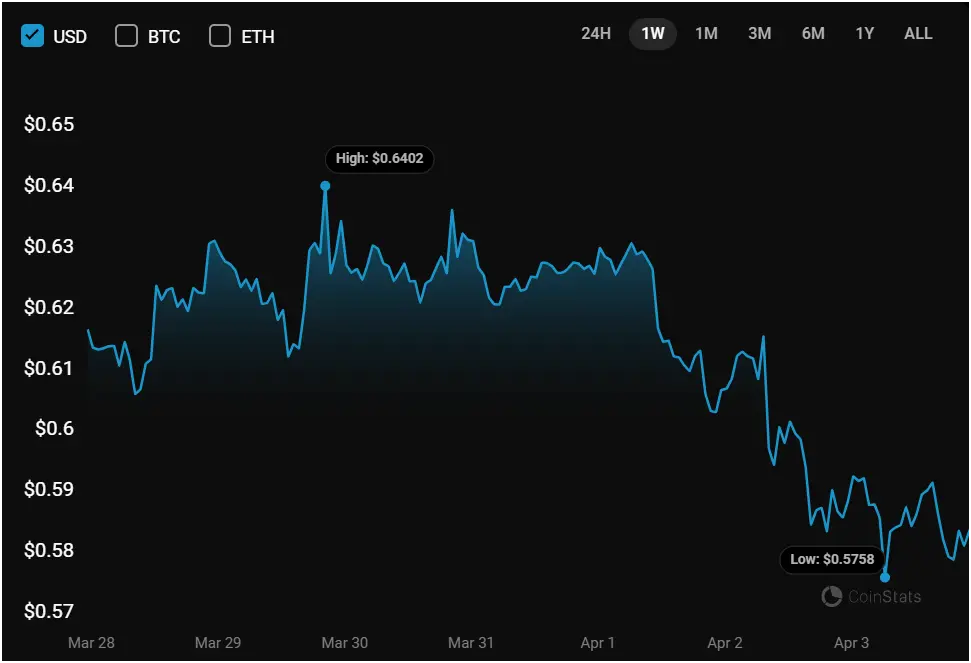Enable the BTC currency checkbox
Image resolution: width=971 pixels, height=663 pixels.
tap(126, 36)
